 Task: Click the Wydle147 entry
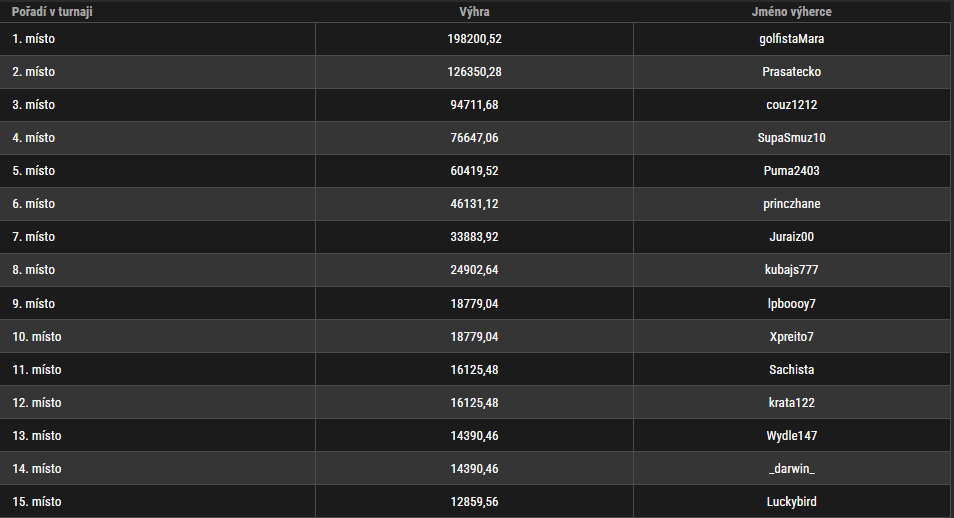point(792,436)
